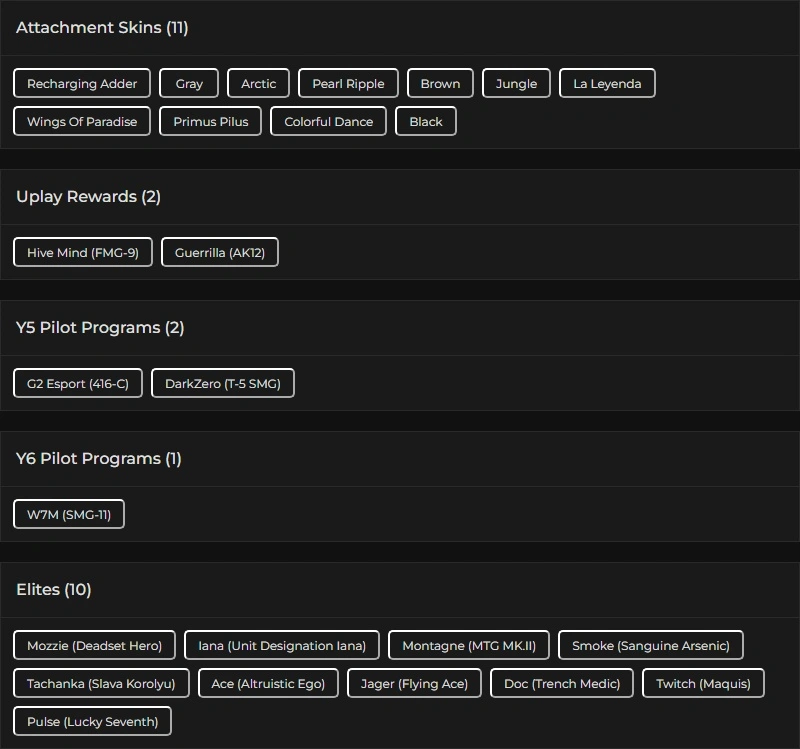Pick the Jungle attachment skin
This screenshot has height=749, width=800.
pos(516,83)
